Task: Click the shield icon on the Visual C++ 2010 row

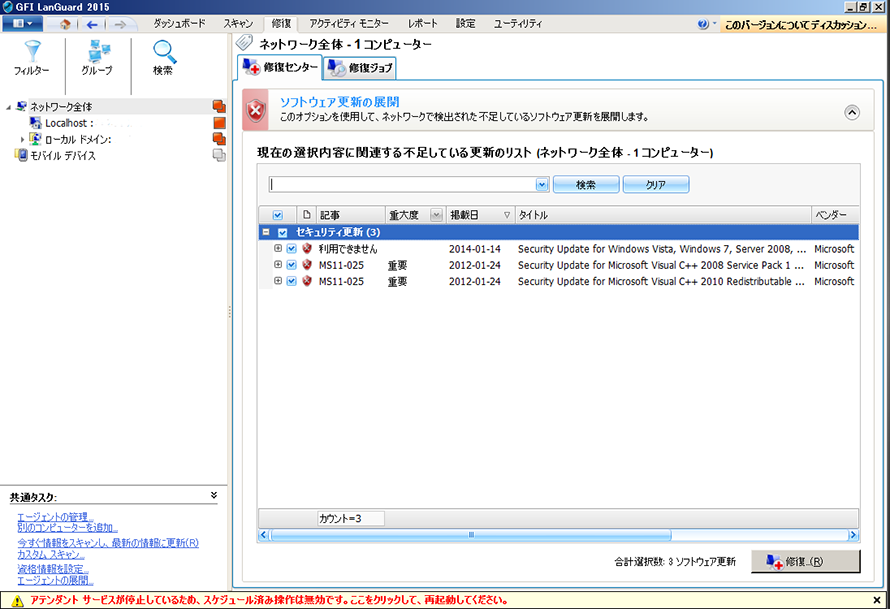Action: [x=307, y=281]
